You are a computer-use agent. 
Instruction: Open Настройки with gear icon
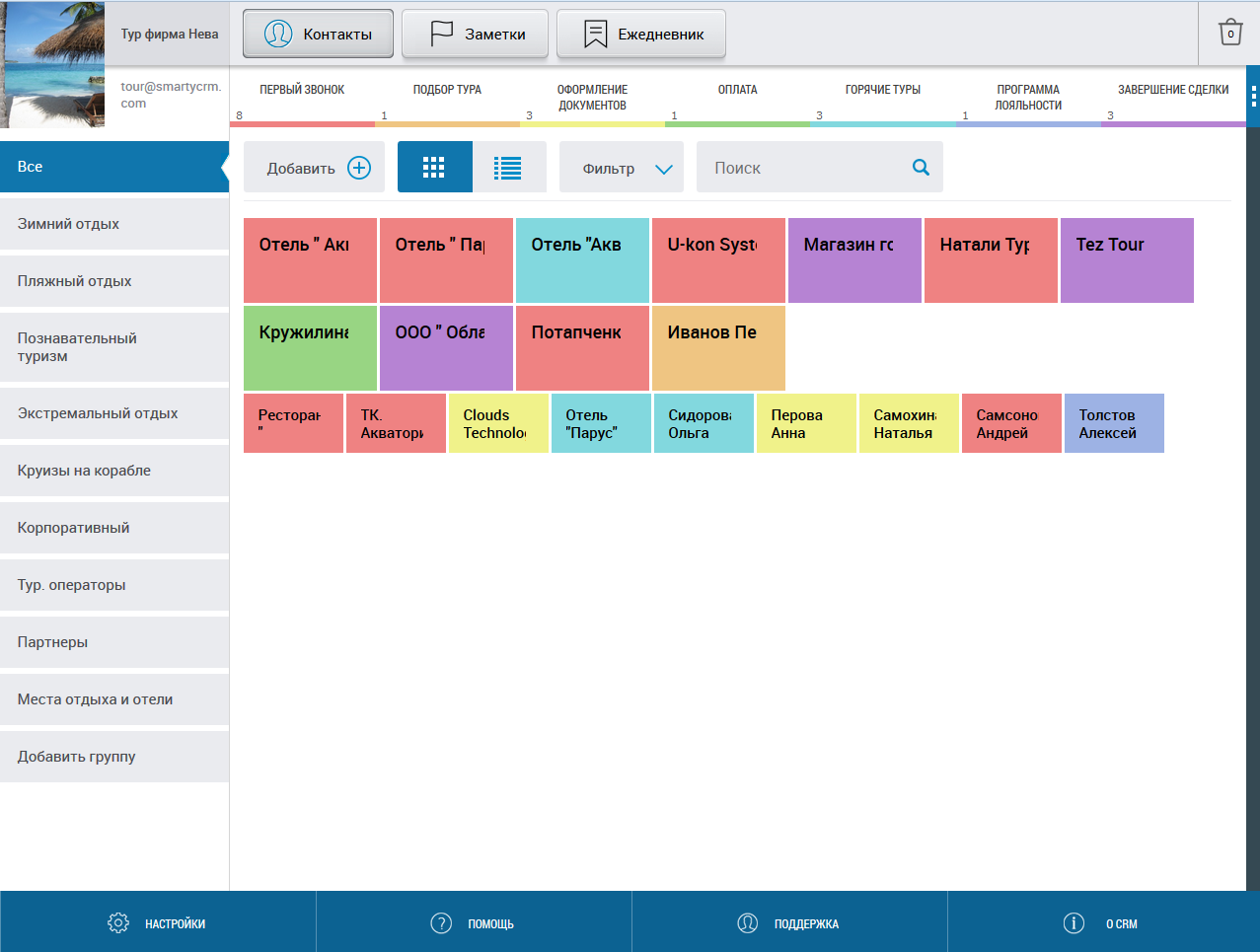(118, 923)
